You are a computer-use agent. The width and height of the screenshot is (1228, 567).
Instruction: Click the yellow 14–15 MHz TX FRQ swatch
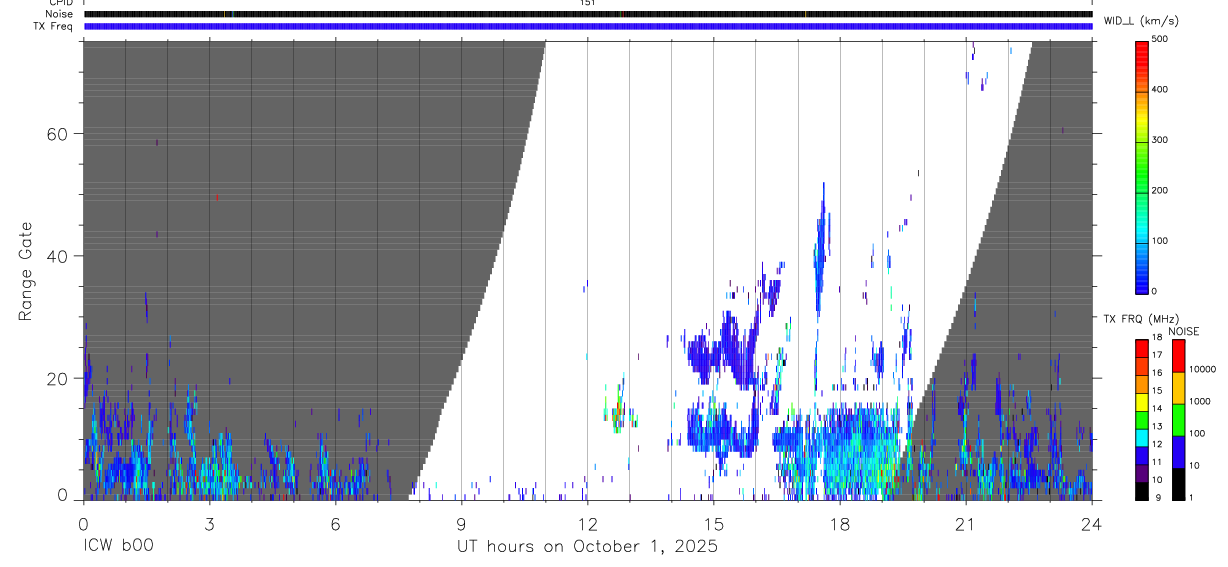point(1142,401)
